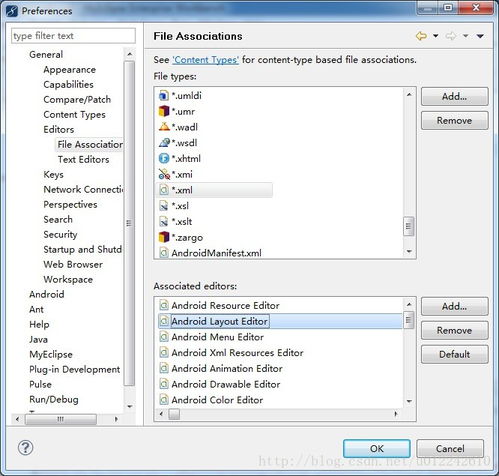Screen dimensions: 499x476
Task: Open Content Types in the tree
Action: pos(74,114)
